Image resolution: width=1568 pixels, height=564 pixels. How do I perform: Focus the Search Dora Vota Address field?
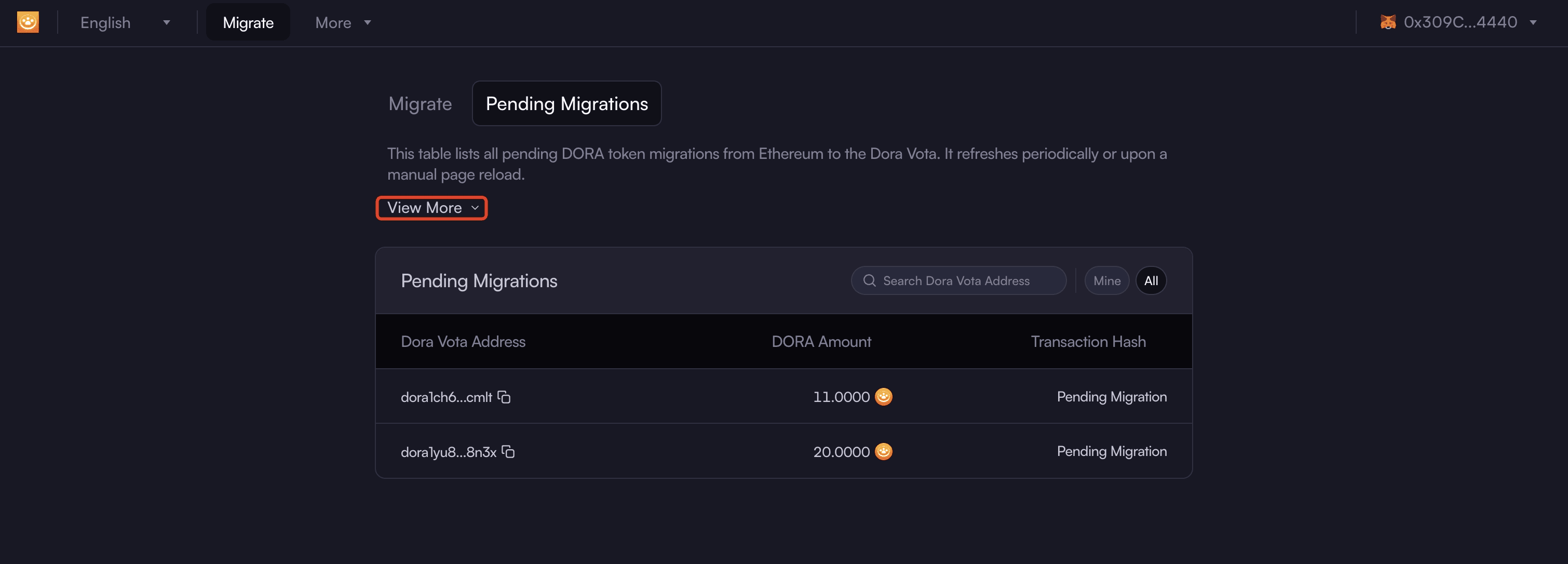click(958, 281)
